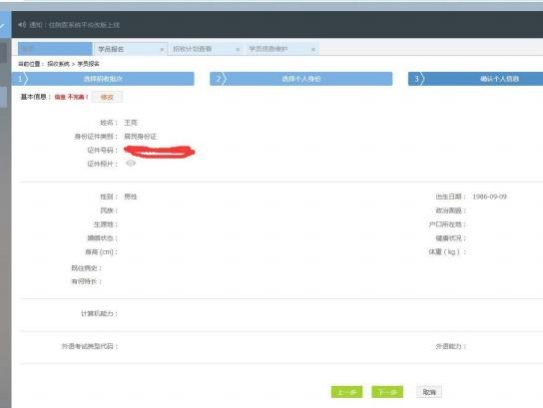The width and height of the screenshot is (543, 408).
Task: Go to step 1 选择招收批次
Action: [103, 79]
